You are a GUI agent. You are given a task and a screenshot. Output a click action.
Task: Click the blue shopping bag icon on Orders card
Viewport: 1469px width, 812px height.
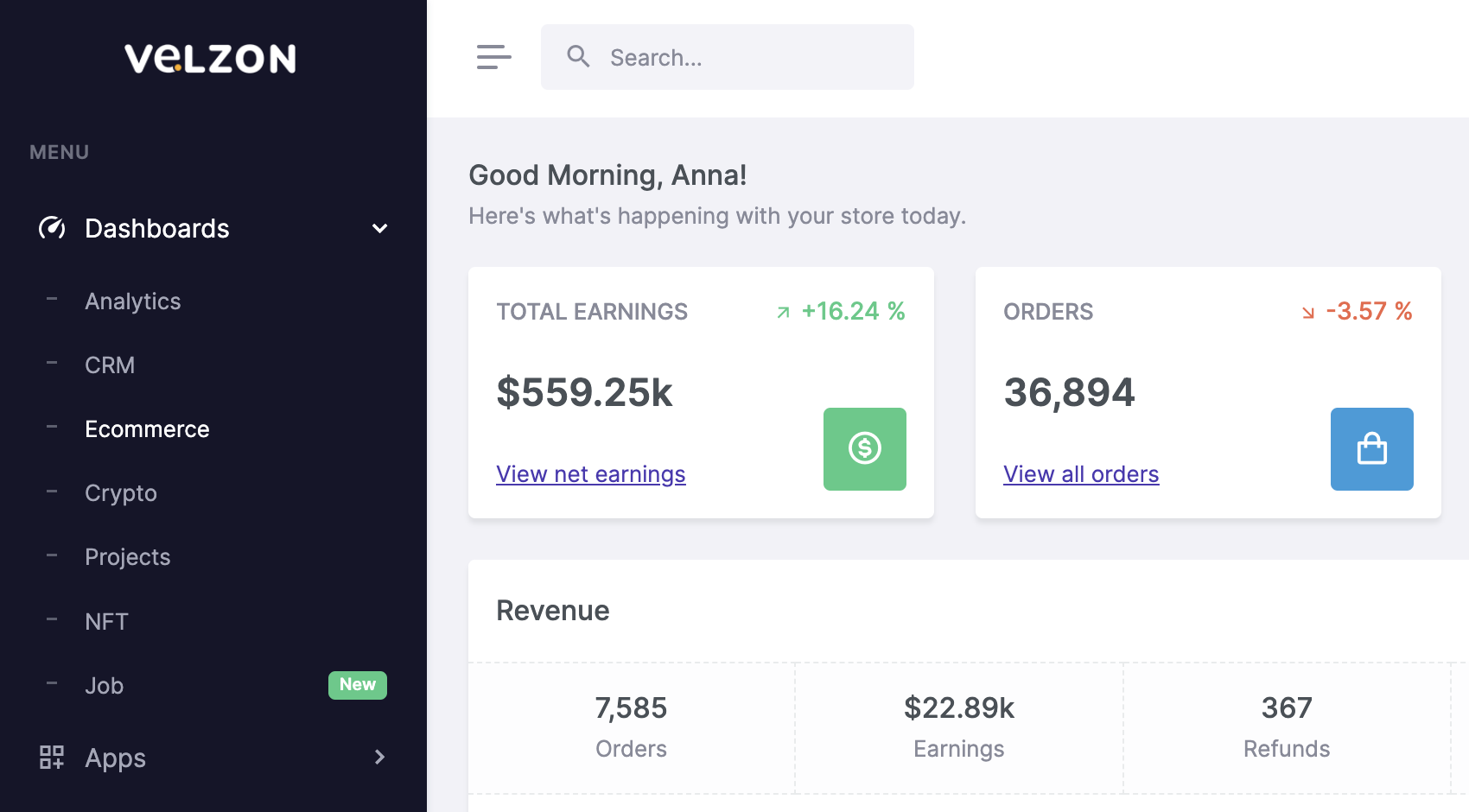pos(1371,448)
